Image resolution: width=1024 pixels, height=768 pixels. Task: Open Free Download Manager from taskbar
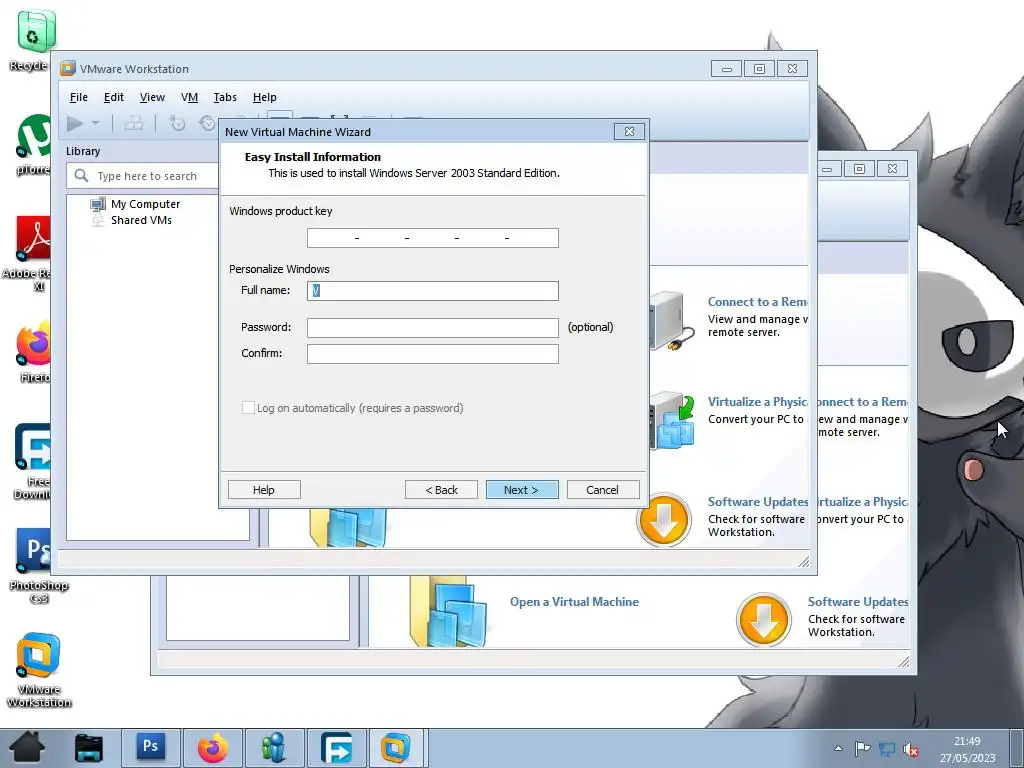(336, 748)
